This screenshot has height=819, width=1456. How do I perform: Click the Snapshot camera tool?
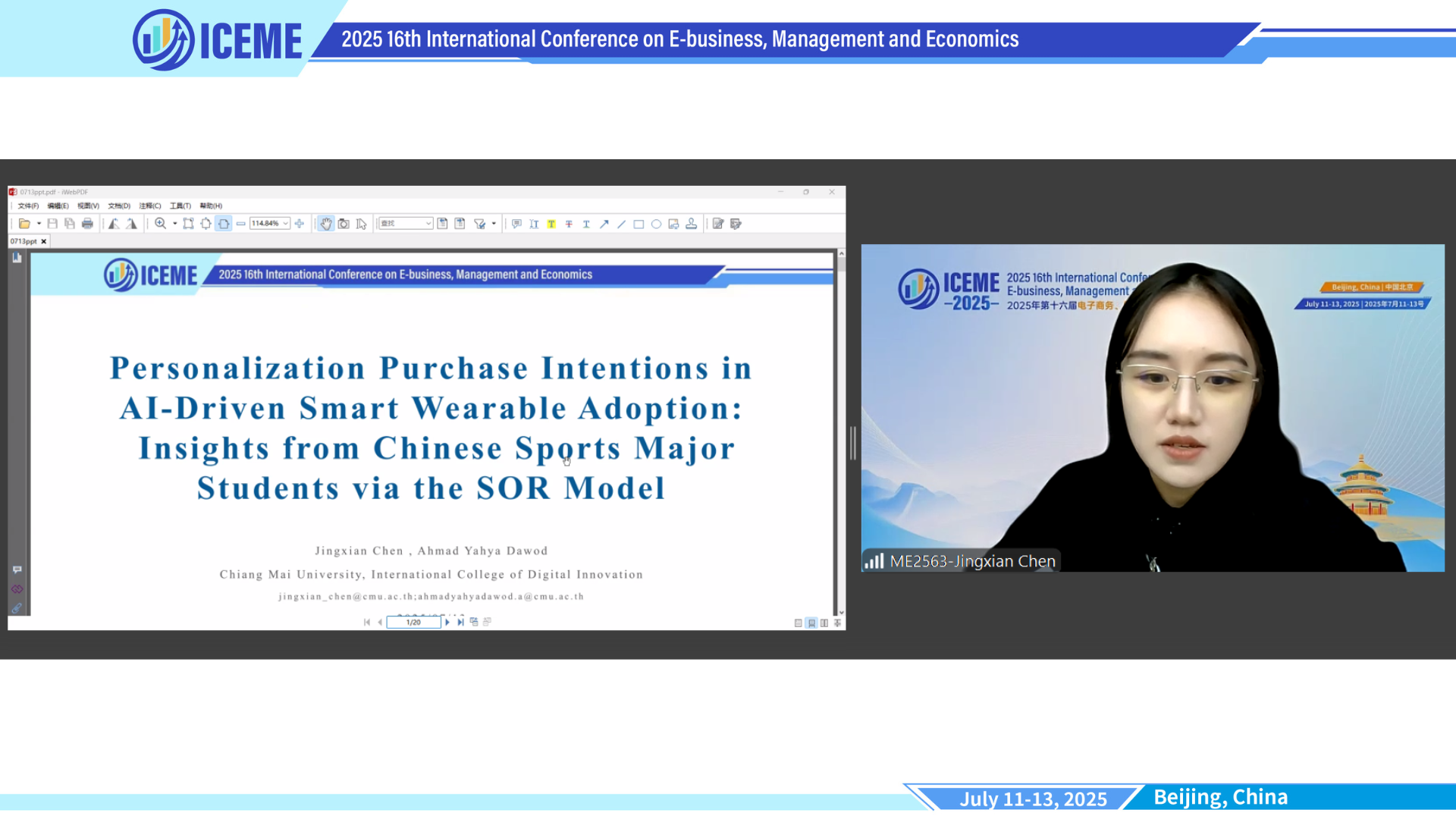pyautogui.click(x=344, y=224)
